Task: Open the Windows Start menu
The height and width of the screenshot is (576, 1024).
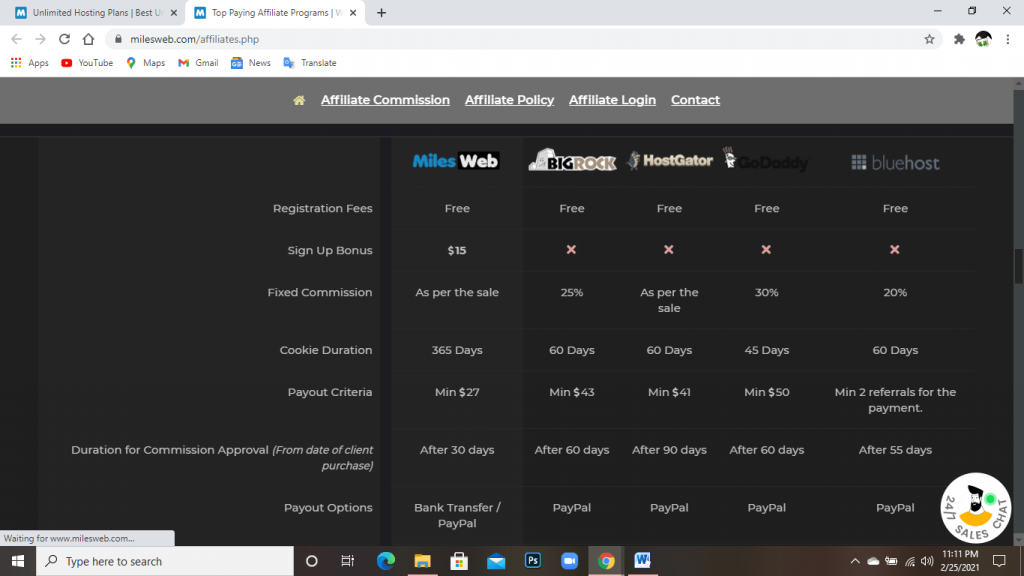Action: click(x=18, y=561)
